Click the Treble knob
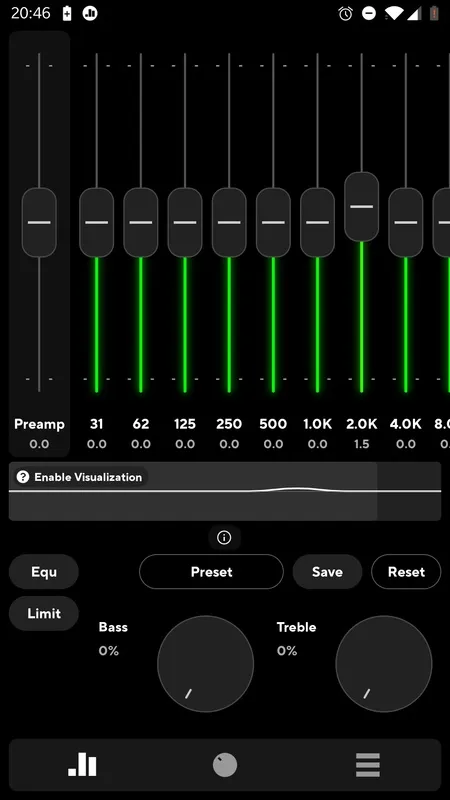Screen dimensions: 450x800 coord(384,663)
